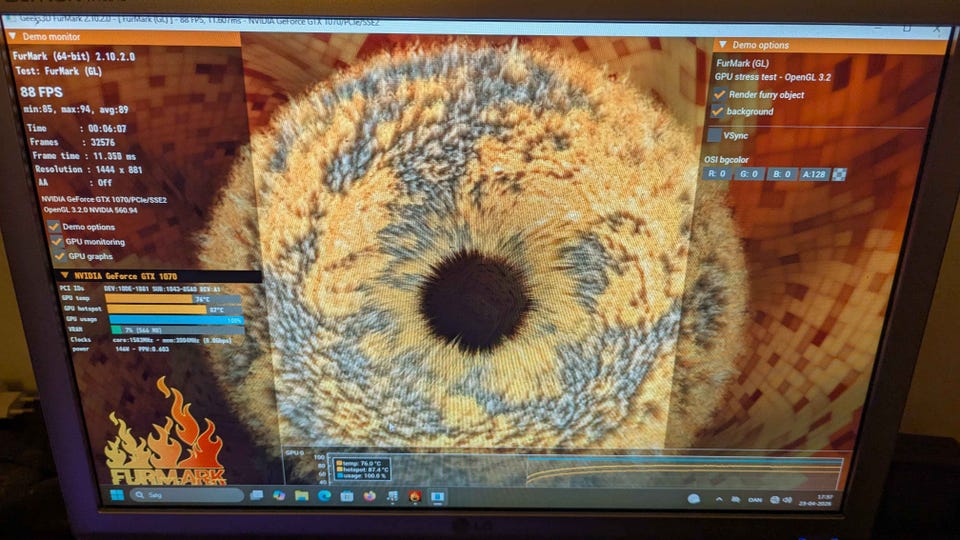Click the blue GPU usage bar
The height and width of the screenshot is (540, 960).
(x=176, y=320)
